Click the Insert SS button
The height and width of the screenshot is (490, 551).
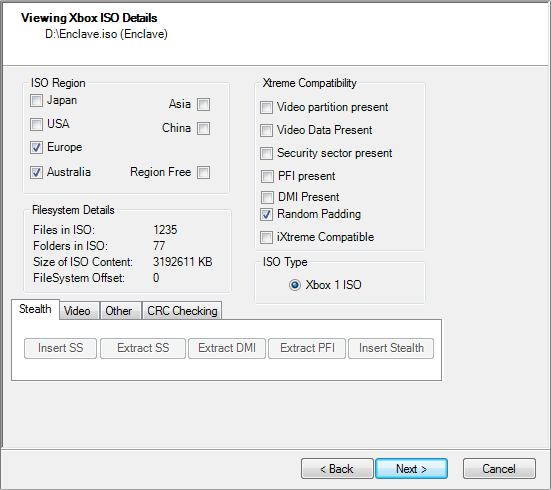pos(60,348)
